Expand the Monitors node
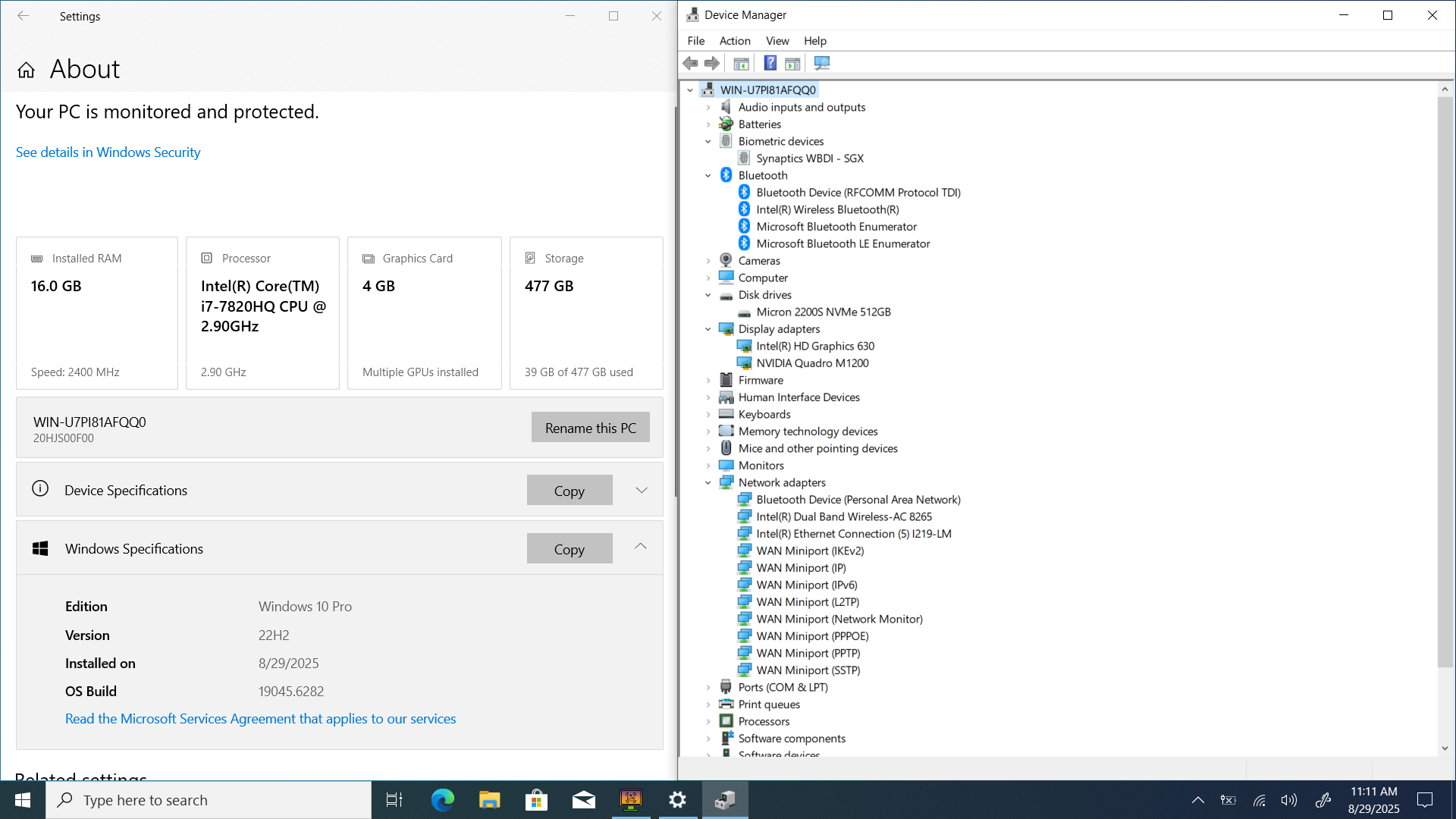The image size is (1456, 819). 708,466
